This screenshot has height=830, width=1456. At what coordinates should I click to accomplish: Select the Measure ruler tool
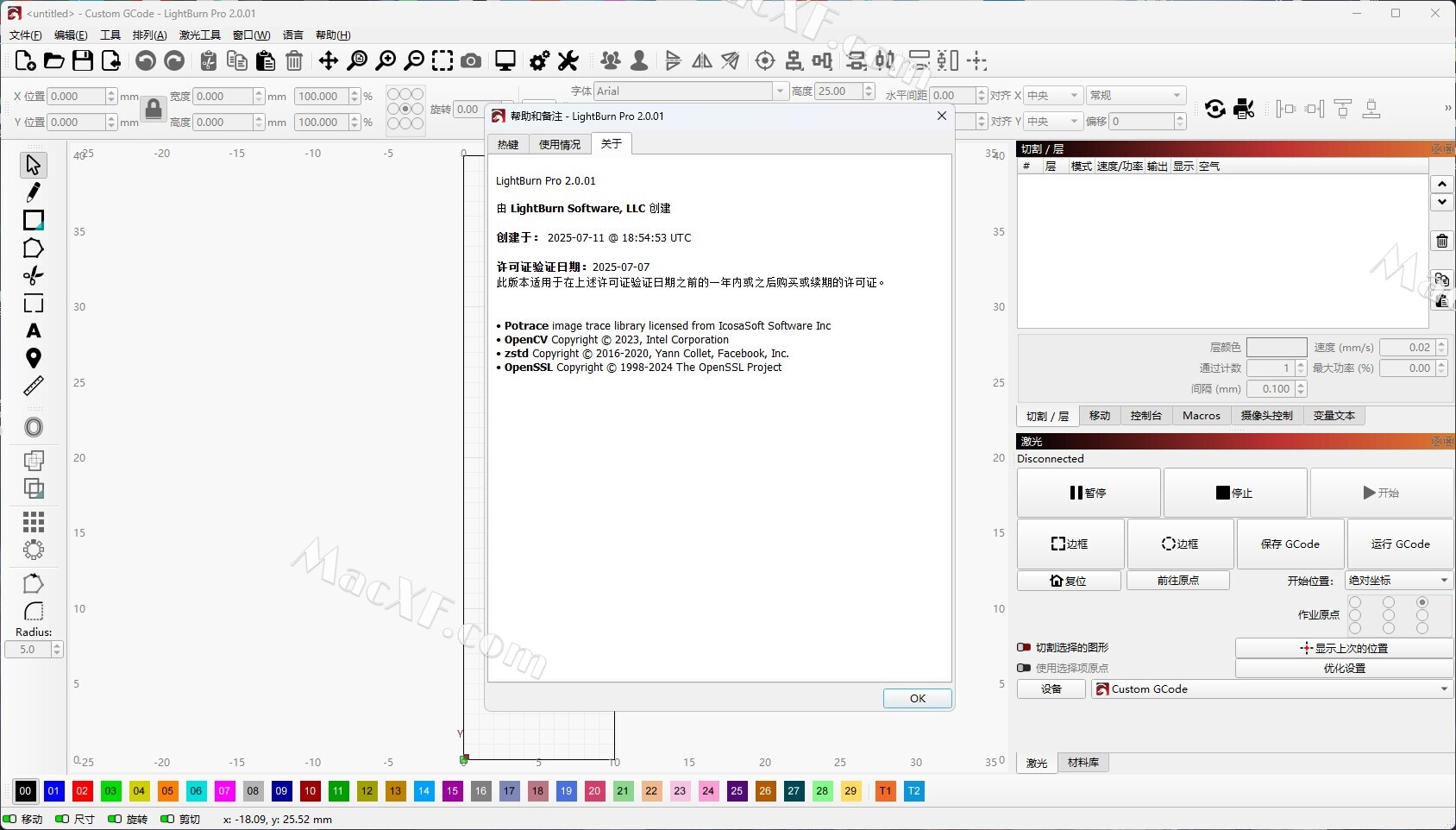point(33,387)
